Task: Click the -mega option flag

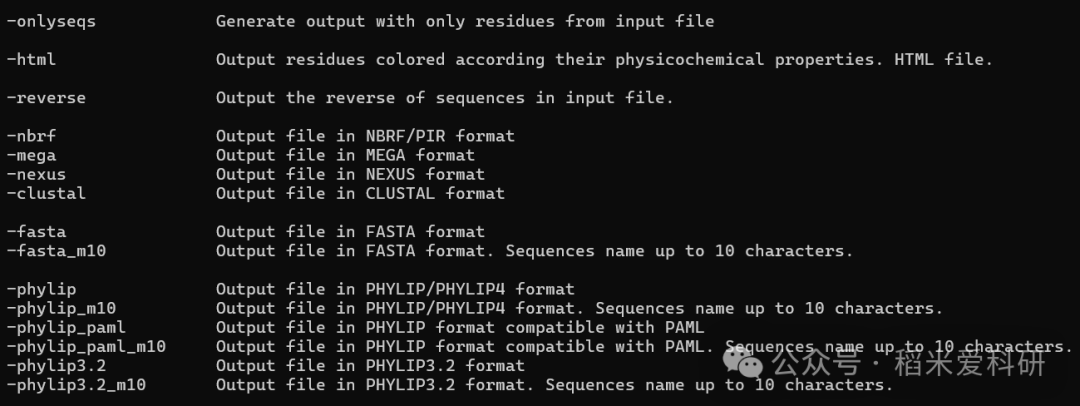Action: (31, 155)
